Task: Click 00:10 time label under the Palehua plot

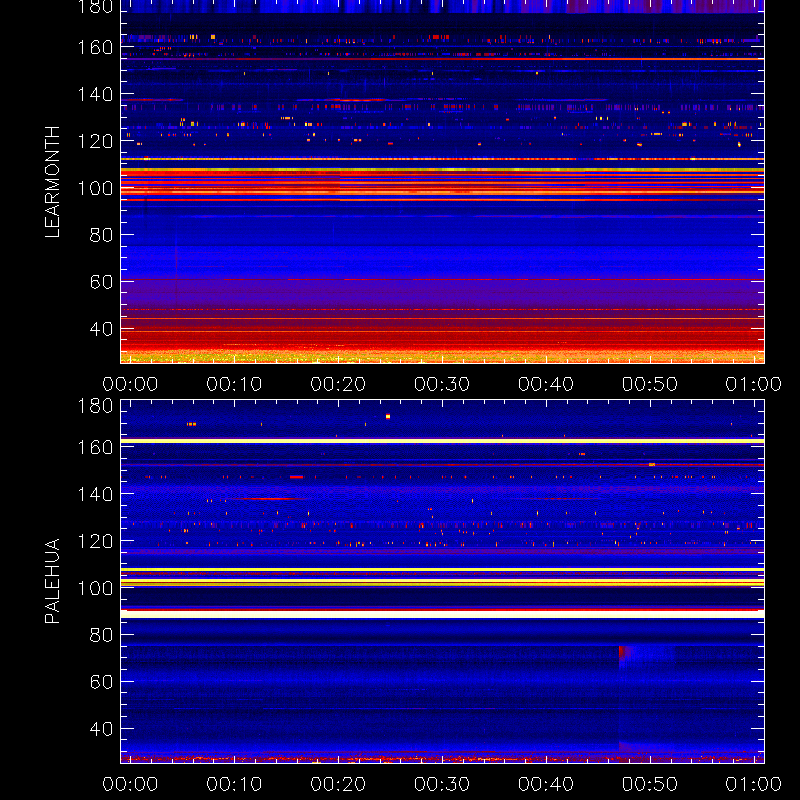Action: pyautogui.click(x=234, y=784)
